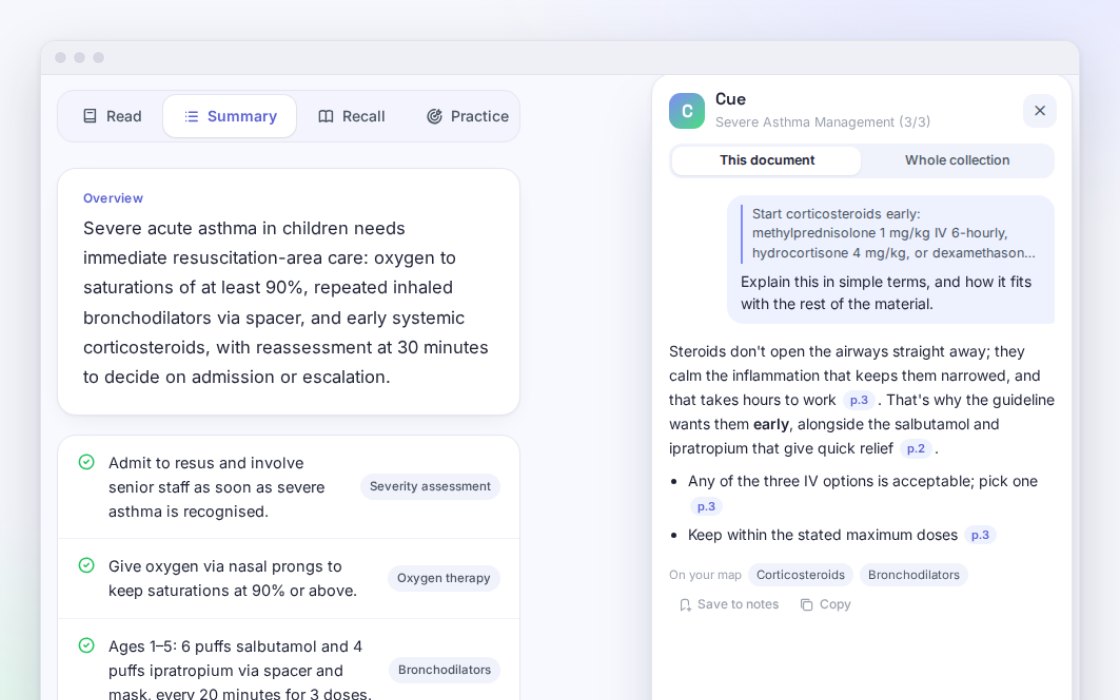Open the Bronchodilators tag beside the Ages 1–5 point
The height and width of the screenshot is (700, 1120).
pyautogui.click(x=444, y=669)
